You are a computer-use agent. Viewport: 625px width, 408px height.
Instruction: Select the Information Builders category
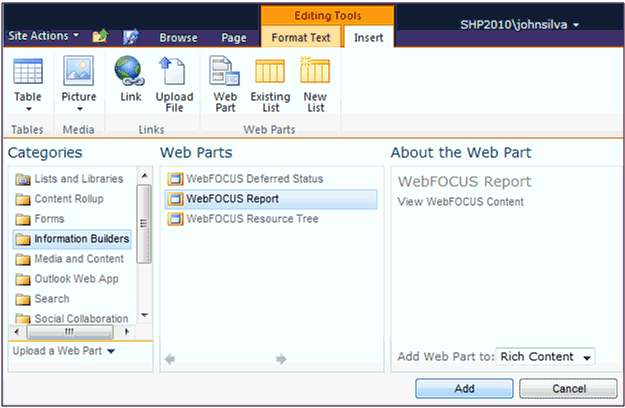point(72,239)
